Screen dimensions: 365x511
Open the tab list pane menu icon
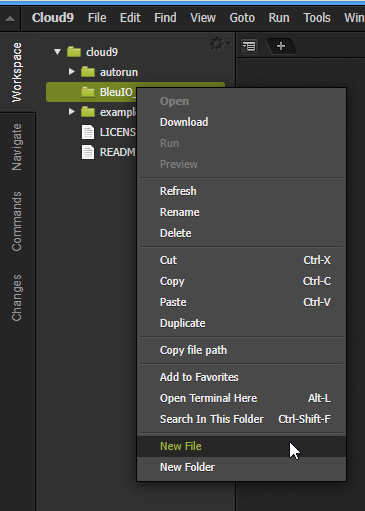[x=249, y=46]
